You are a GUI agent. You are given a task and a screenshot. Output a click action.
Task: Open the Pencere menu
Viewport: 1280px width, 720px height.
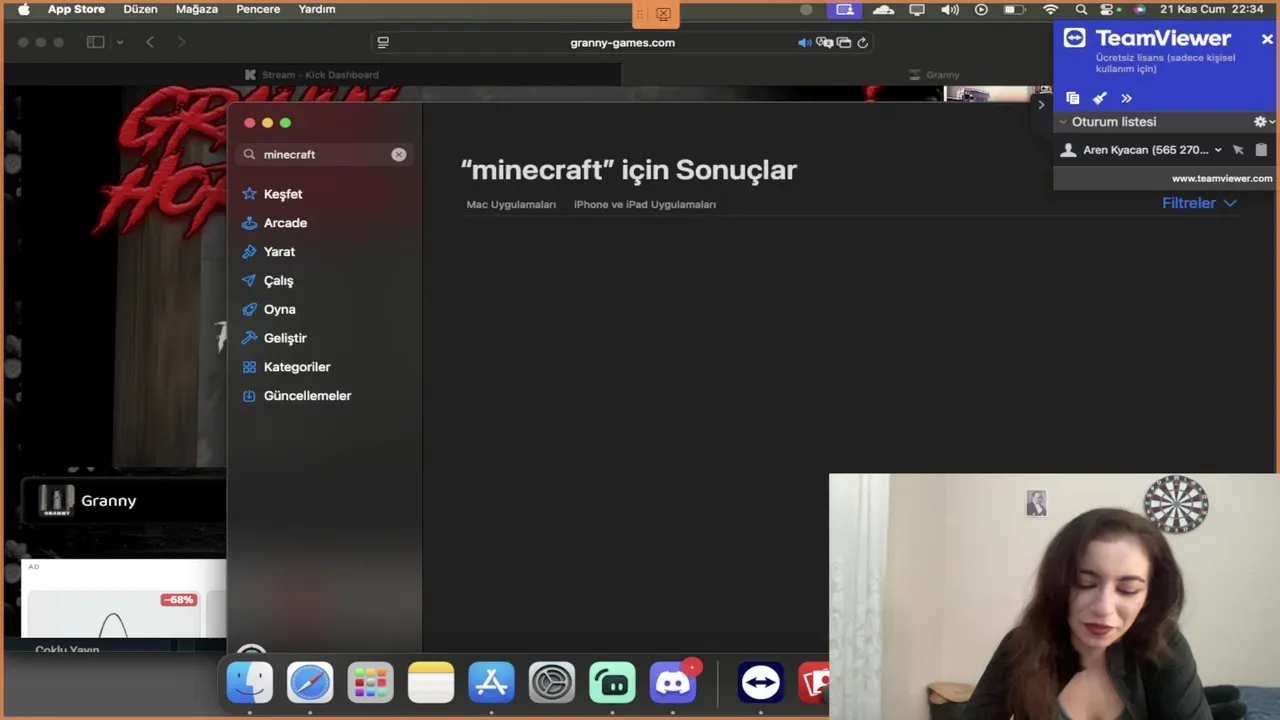[x=258, y=9]
